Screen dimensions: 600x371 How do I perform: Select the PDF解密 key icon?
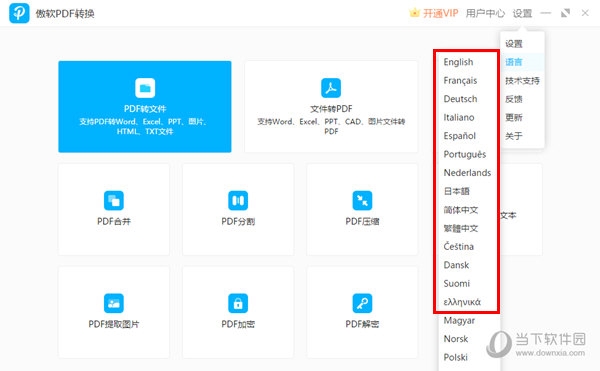(362, 303)
